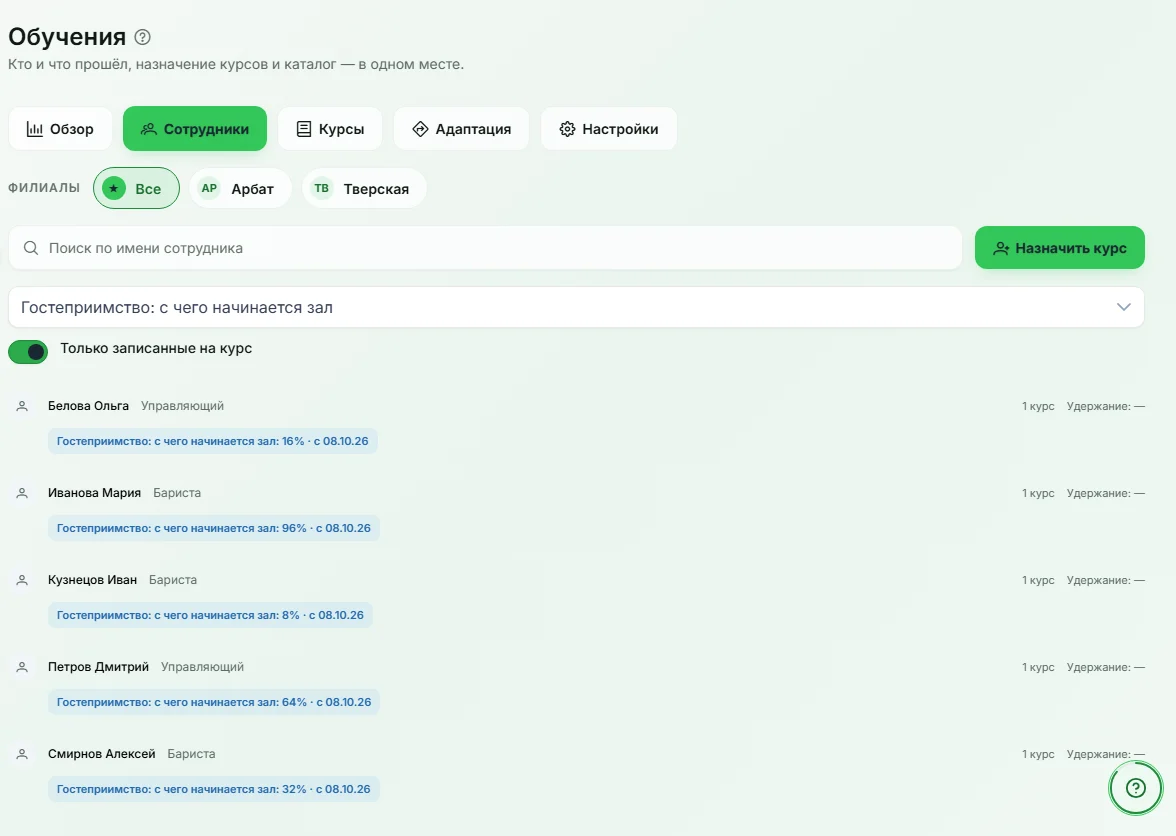Select employee name Петров Дмитрий

click(x=98, y=667)
